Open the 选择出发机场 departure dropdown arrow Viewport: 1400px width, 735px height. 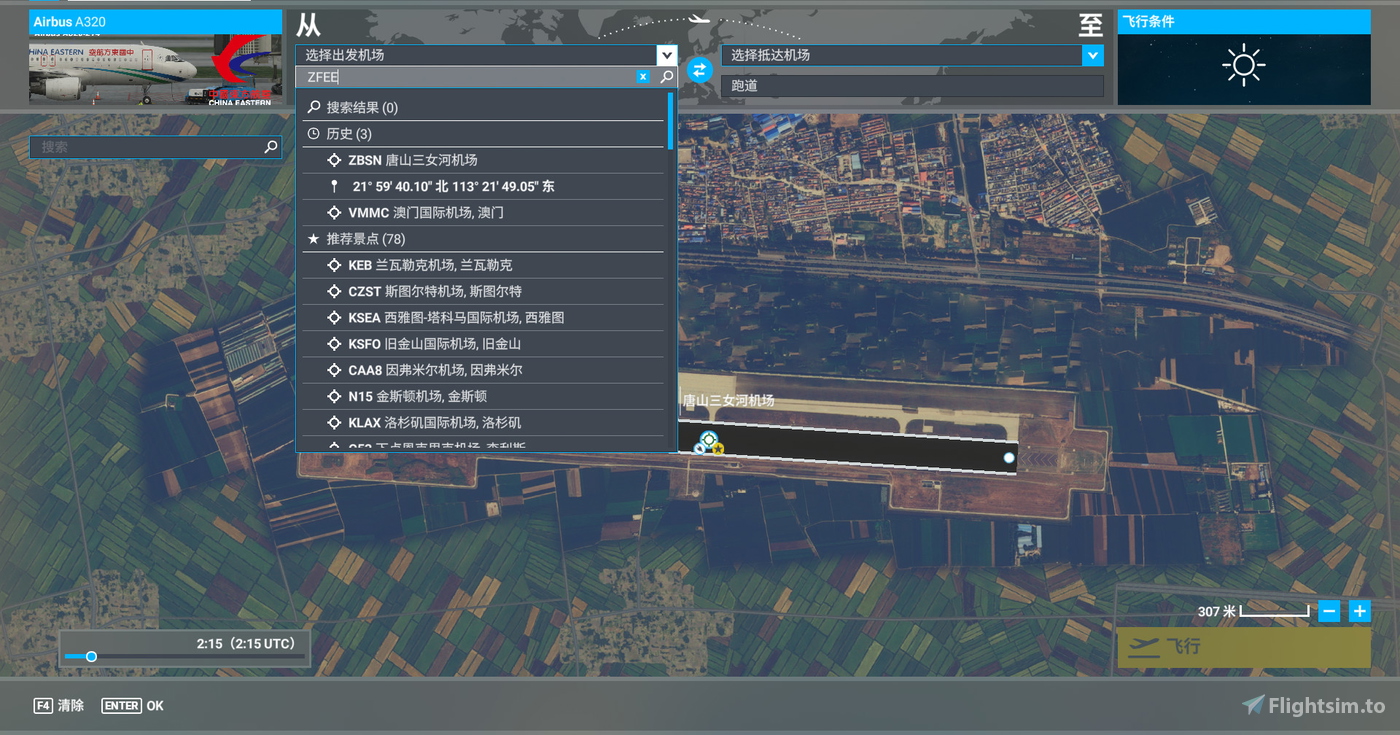pos(666,55)
